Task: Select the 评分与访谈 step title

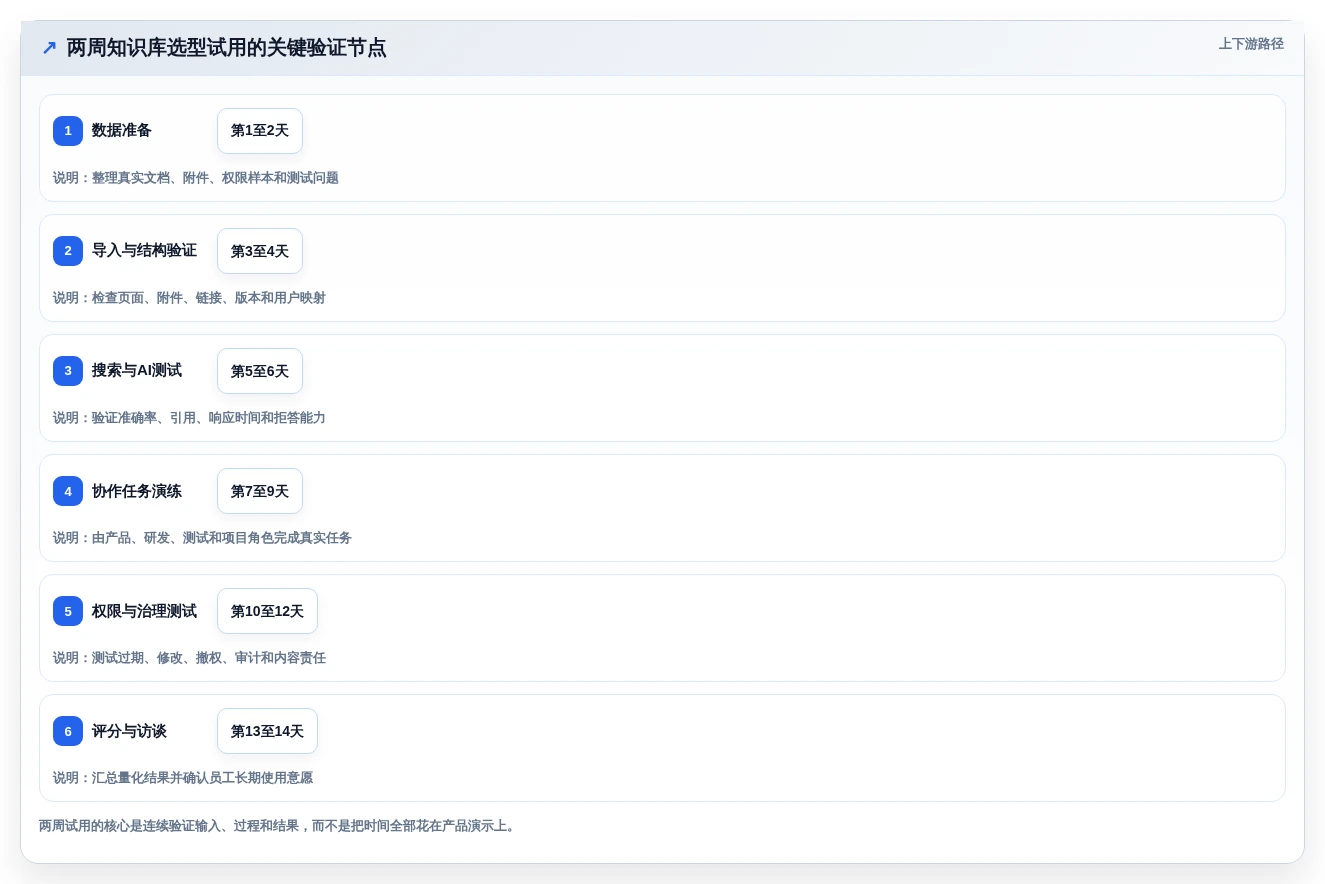Action: coord(129,731)
